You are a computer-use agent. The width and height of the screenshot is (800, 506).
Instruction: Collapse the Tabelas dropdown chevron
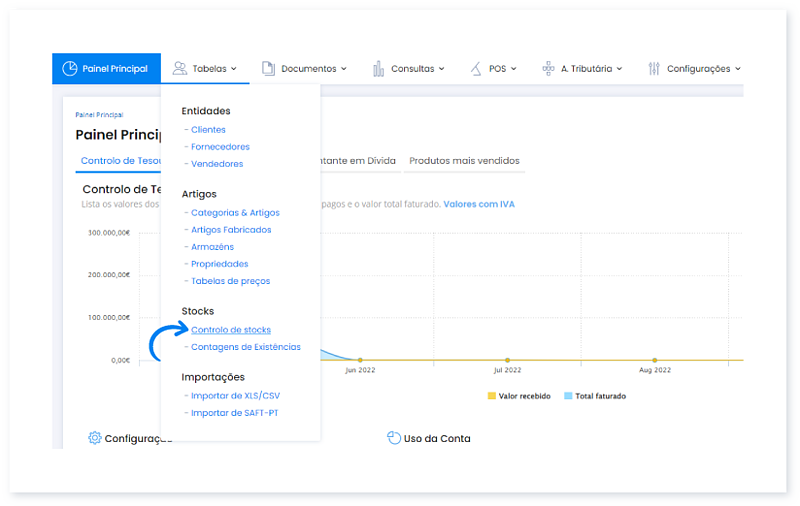234,69
